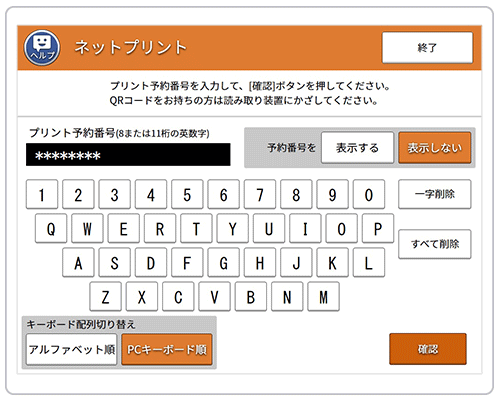Tap the number 8 key
The width and height of the screenshot is (500, 400).
(296, 195)
